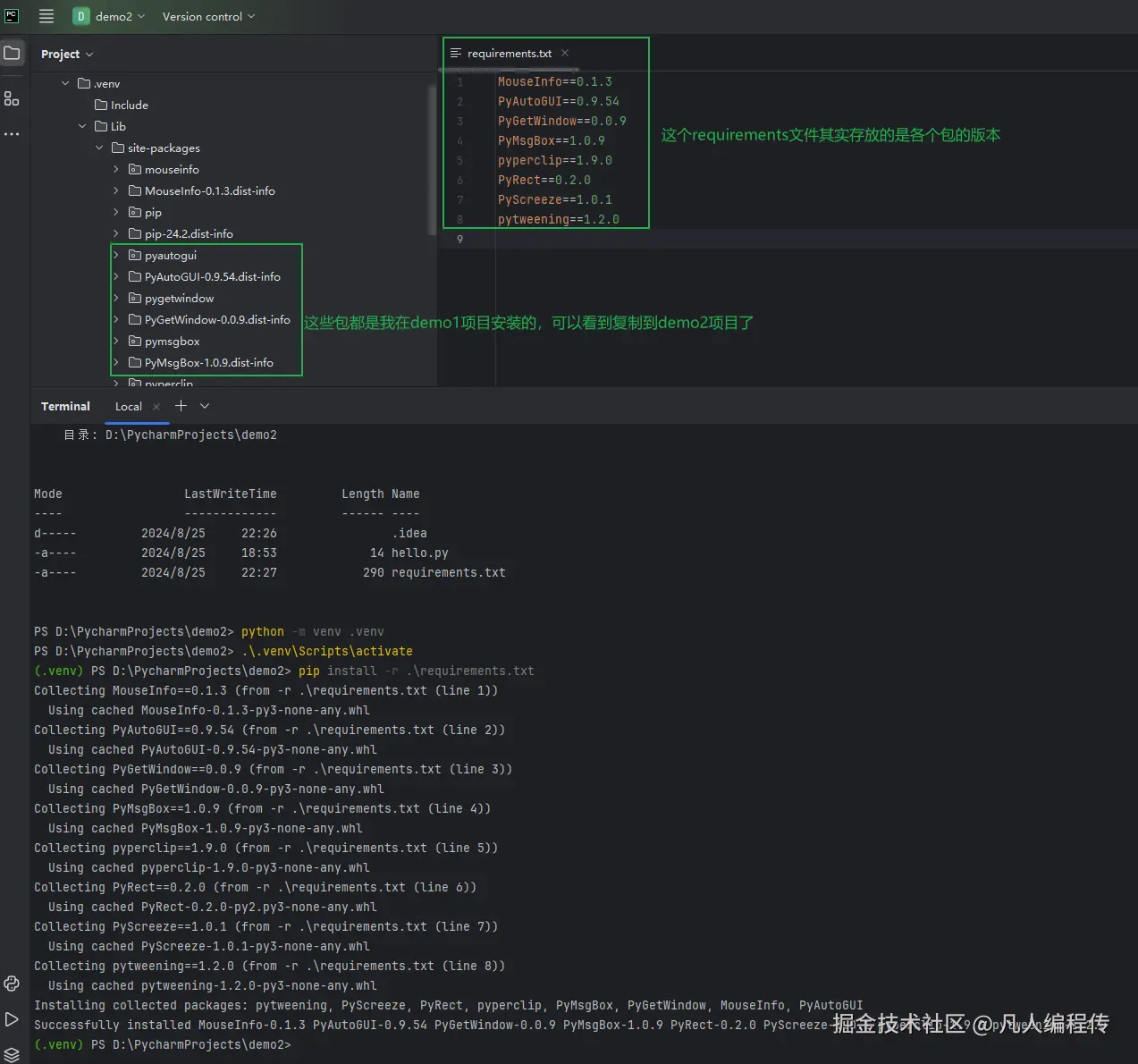
Task: Open terminal shell options dropdown
Action: pyautogui.click(x=205, y=406)
